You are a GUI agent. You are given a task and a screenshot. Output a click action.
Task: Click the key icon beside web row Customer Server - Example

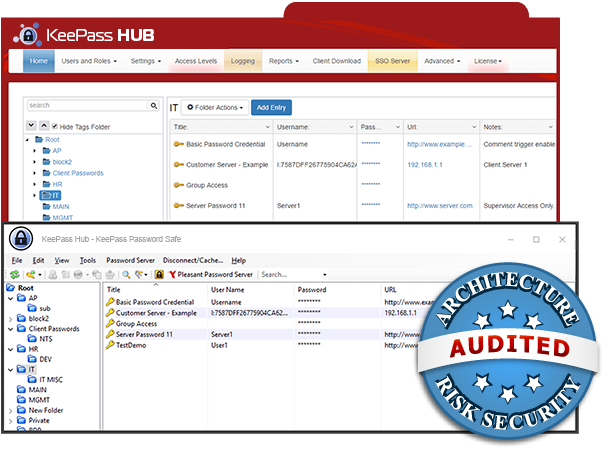[178, 165]
